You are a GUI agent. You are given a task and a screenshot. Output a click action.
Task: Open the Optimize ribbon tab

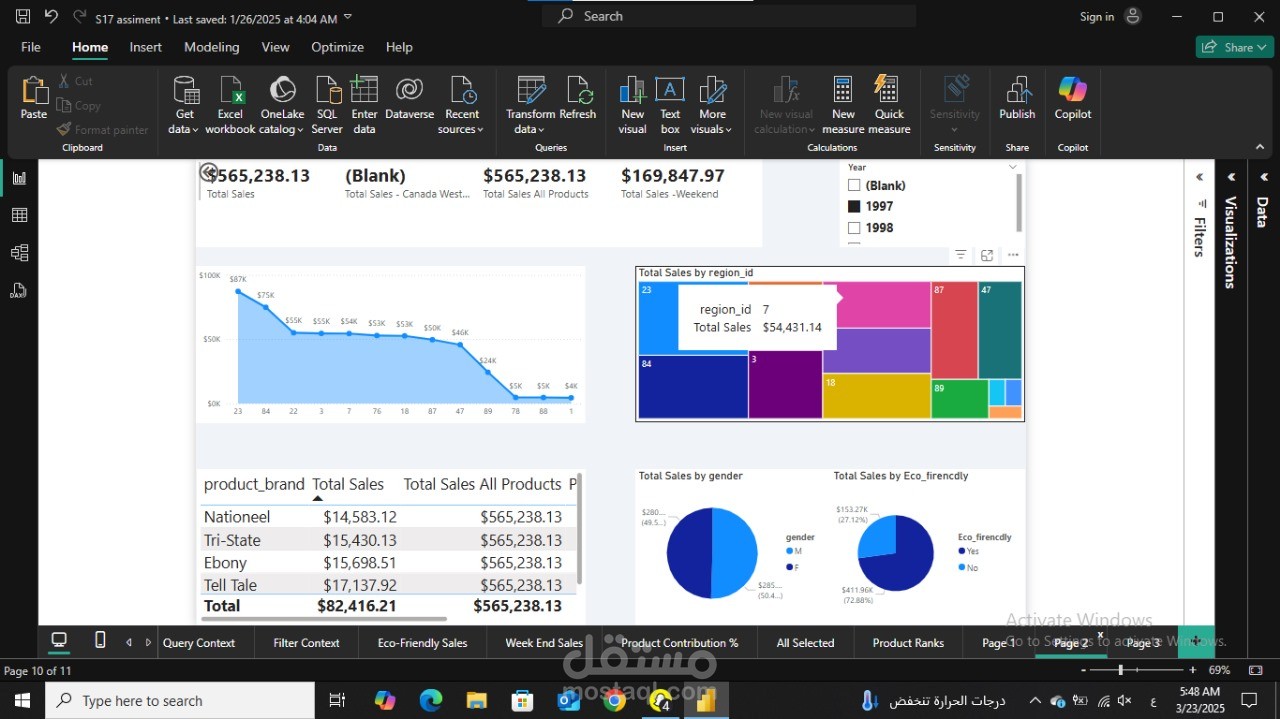(x=337, y=47)
